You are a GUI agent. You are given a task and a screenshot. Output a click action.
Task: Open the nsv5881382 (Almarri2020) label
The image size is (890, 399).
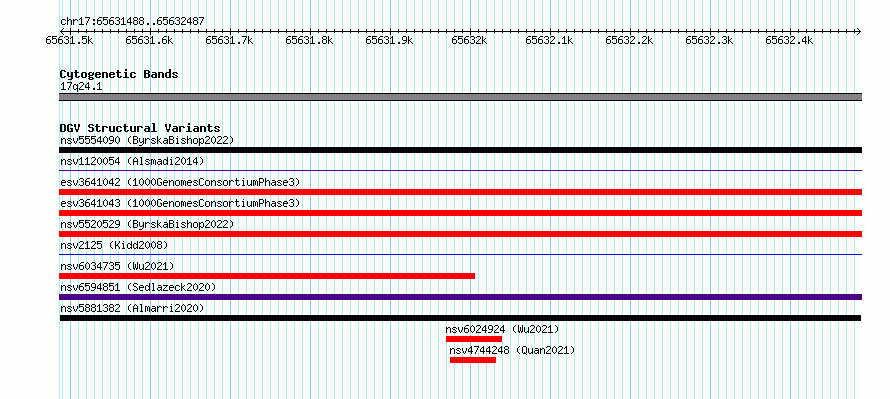pos(132,308)
